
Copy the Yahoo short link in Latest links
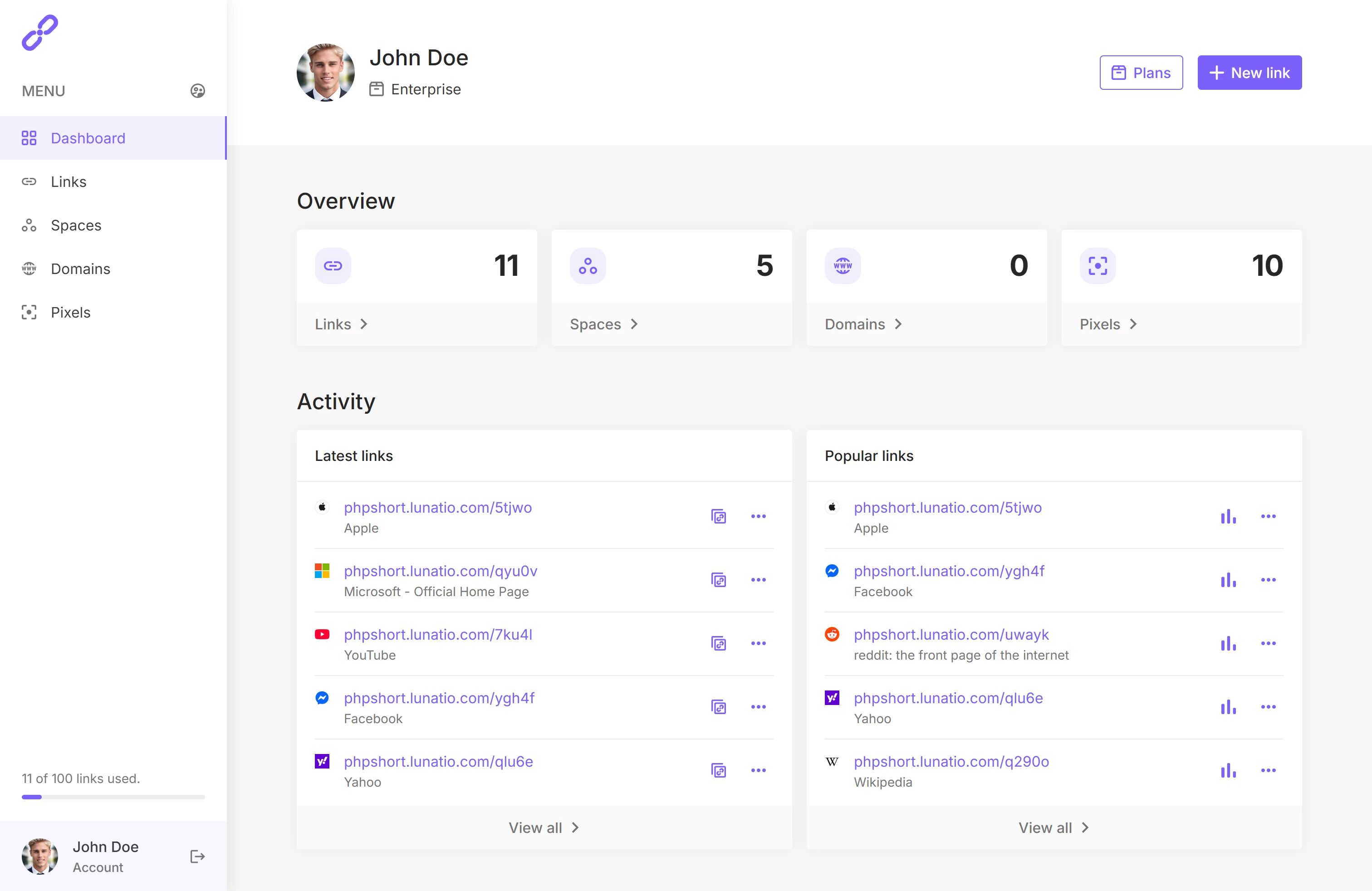coord(718,770)
